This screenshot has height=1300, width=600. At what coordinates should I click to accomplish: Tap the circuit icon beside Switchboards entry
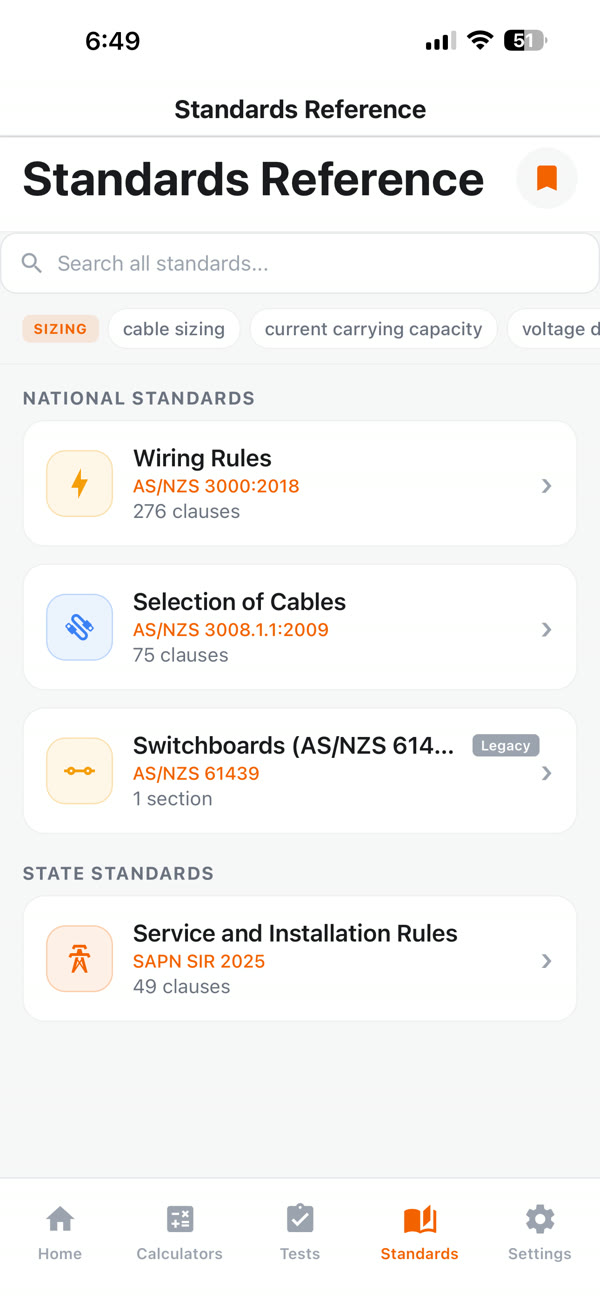coord(79,770)
